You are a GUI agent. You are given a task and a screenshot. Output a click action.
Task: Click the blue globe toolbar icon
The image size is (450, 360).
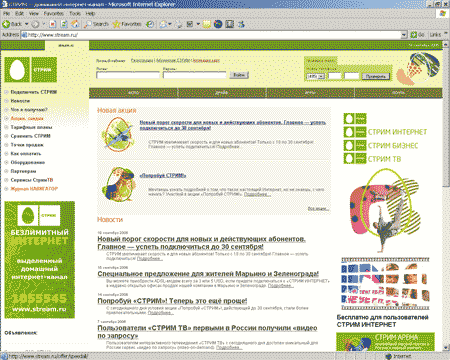(218, 24)
